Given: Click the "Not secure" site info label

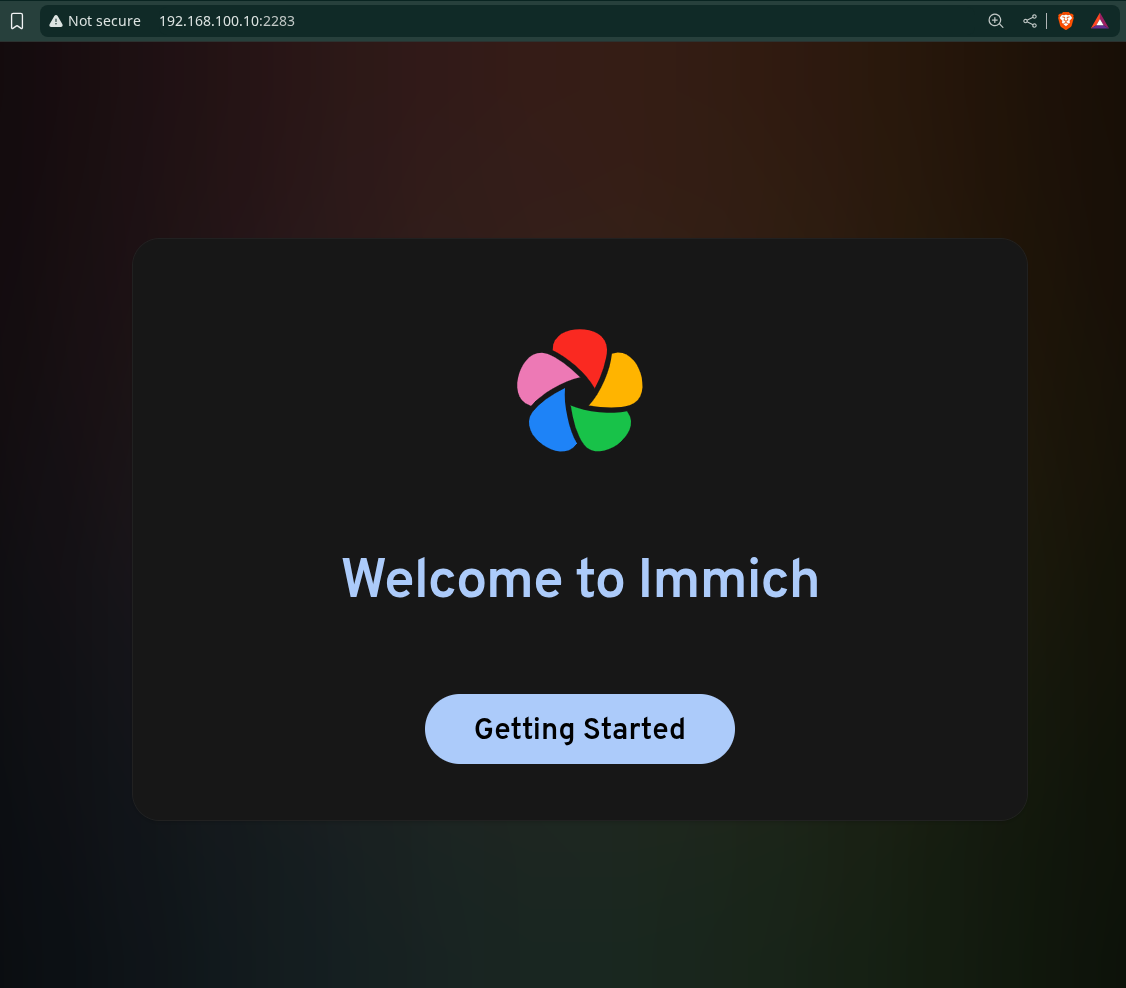Looking at the screenshot, I should click(104, 21).
